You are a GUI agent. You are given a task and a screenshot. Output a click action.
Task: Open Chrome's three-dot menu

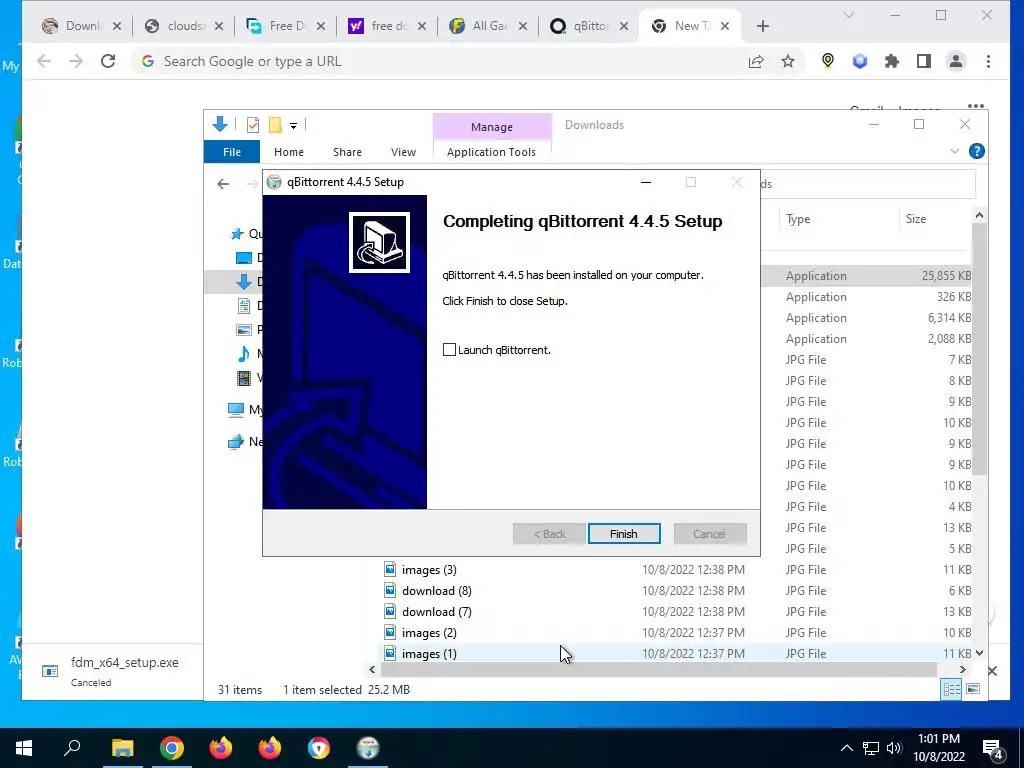[988, 61]
